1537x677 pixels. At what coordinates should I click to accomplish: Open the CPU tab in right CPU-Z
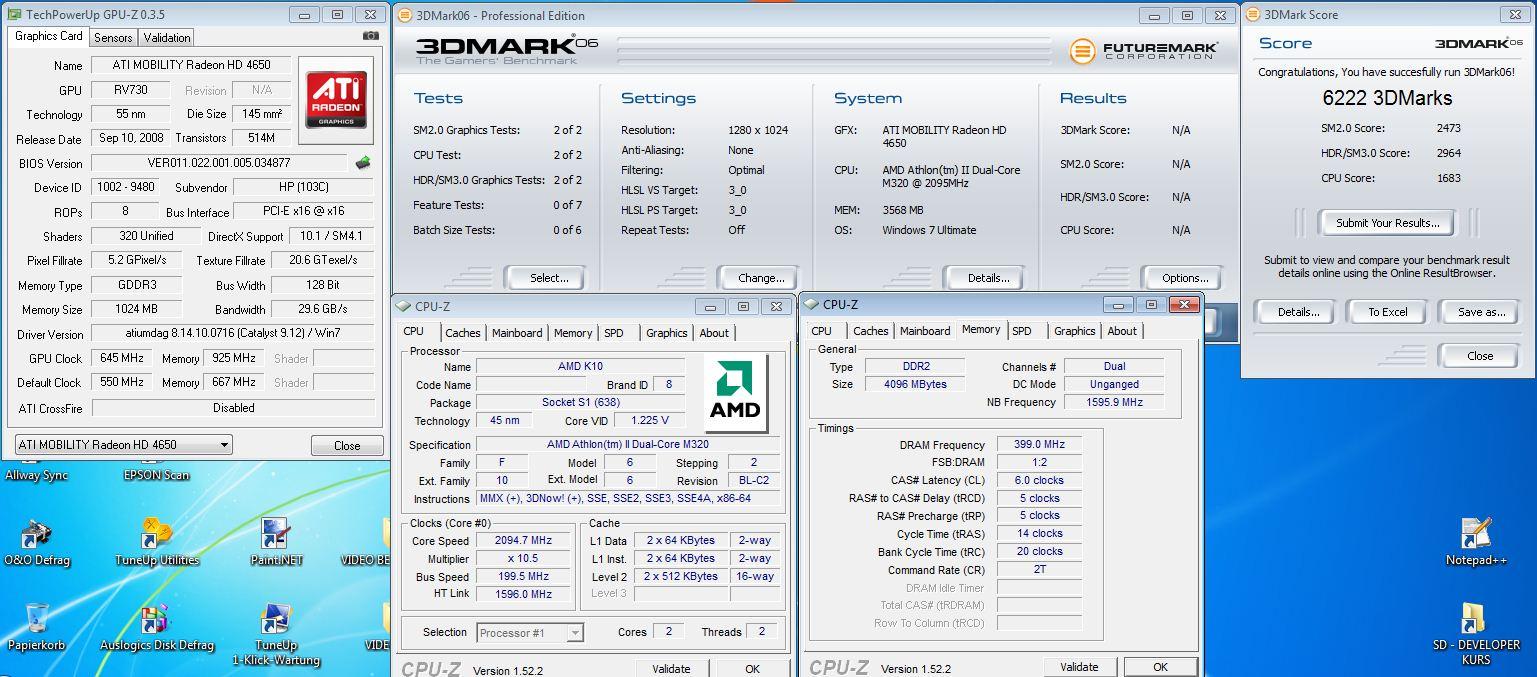coord(822,331)
